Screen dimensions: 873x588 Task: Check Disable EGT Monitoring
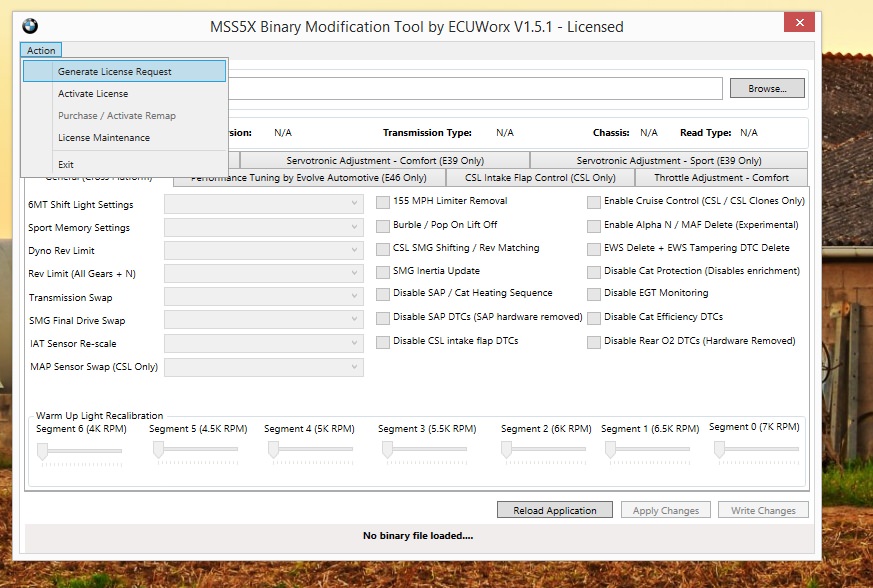[x=594, y=294]
